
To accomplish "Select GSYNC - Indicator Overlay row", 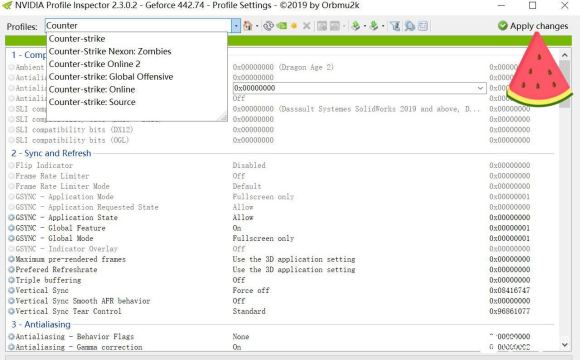I will point(281,249).
